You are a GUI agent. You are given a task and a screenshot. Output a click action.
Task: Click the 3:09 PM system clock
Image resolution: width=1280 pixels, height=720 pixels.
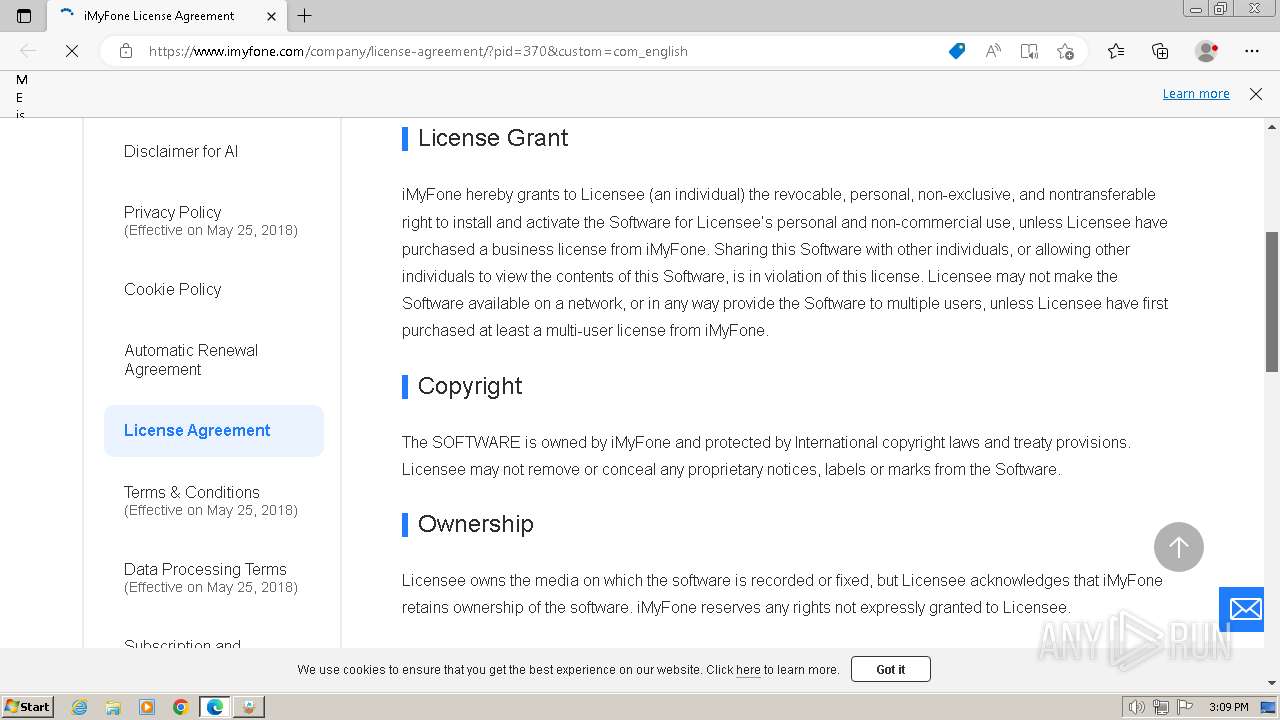tap(1229, 707)
